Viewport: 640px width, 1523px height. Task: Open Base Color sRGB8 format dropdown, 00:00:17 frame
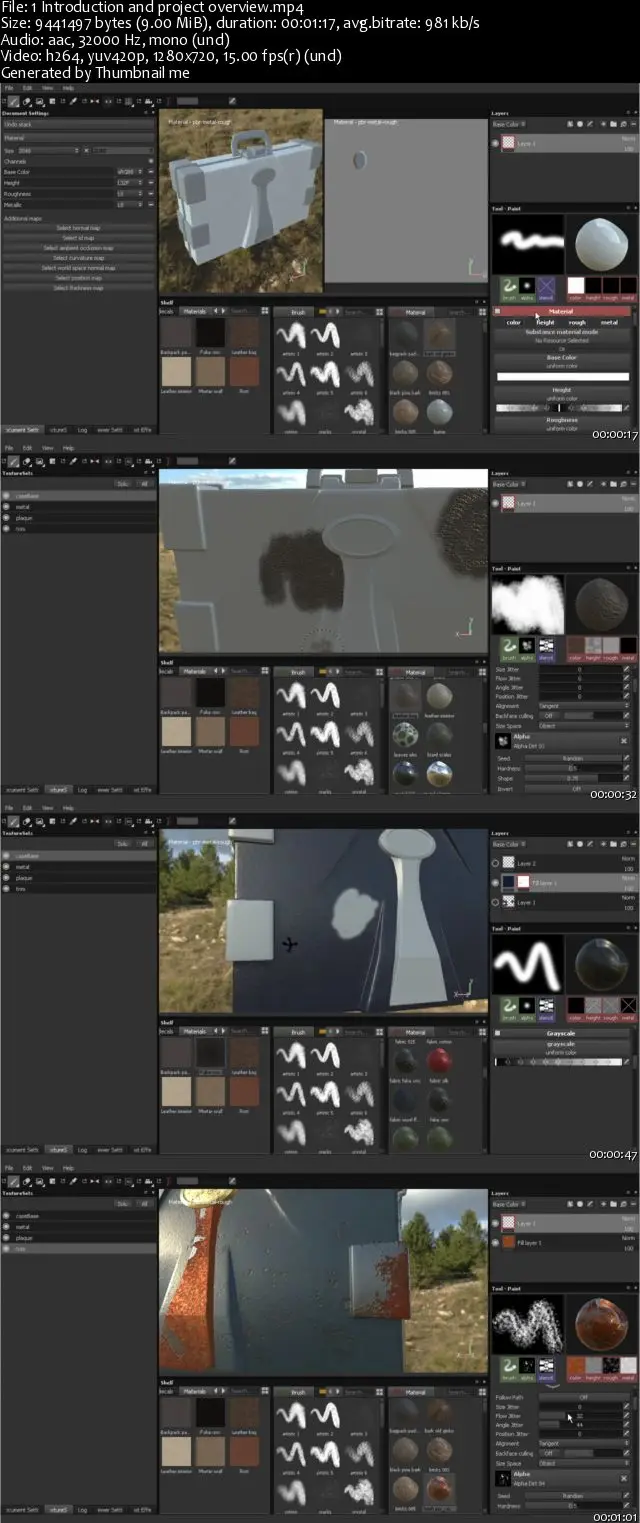[130, 172]
